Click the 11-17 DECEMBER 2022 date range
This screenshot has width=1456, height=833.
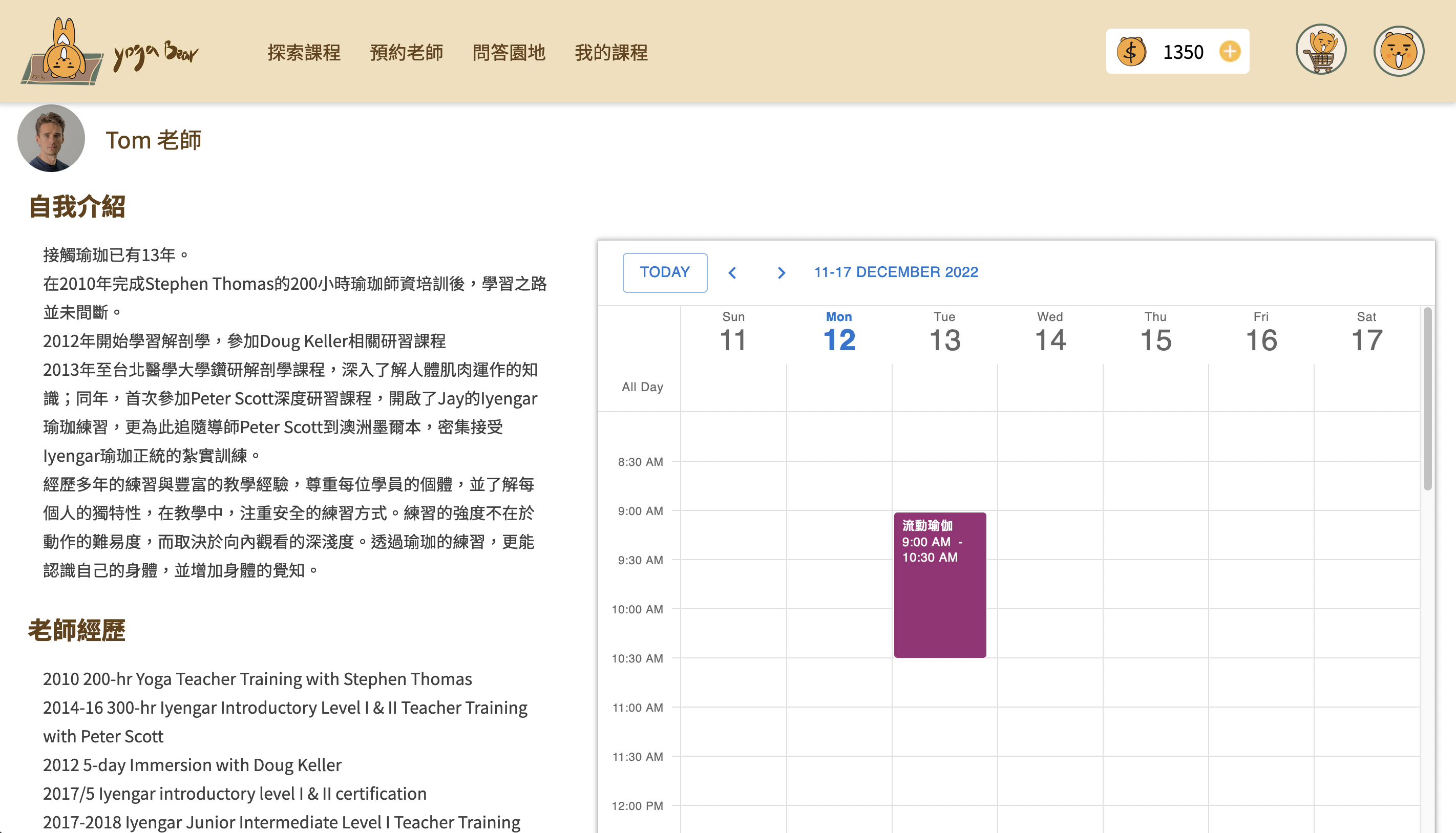tap(896, 272)
